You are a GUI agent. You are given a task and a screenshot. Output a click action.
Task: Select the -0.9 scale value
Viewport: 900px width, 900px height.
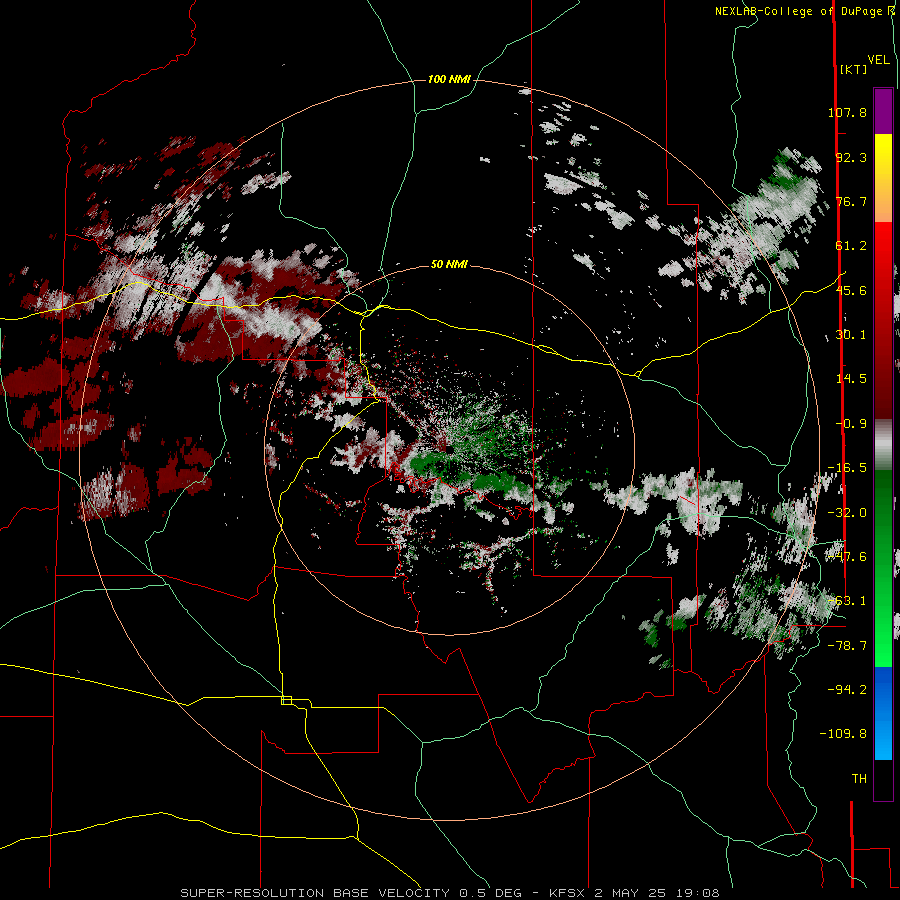(851, 424)
